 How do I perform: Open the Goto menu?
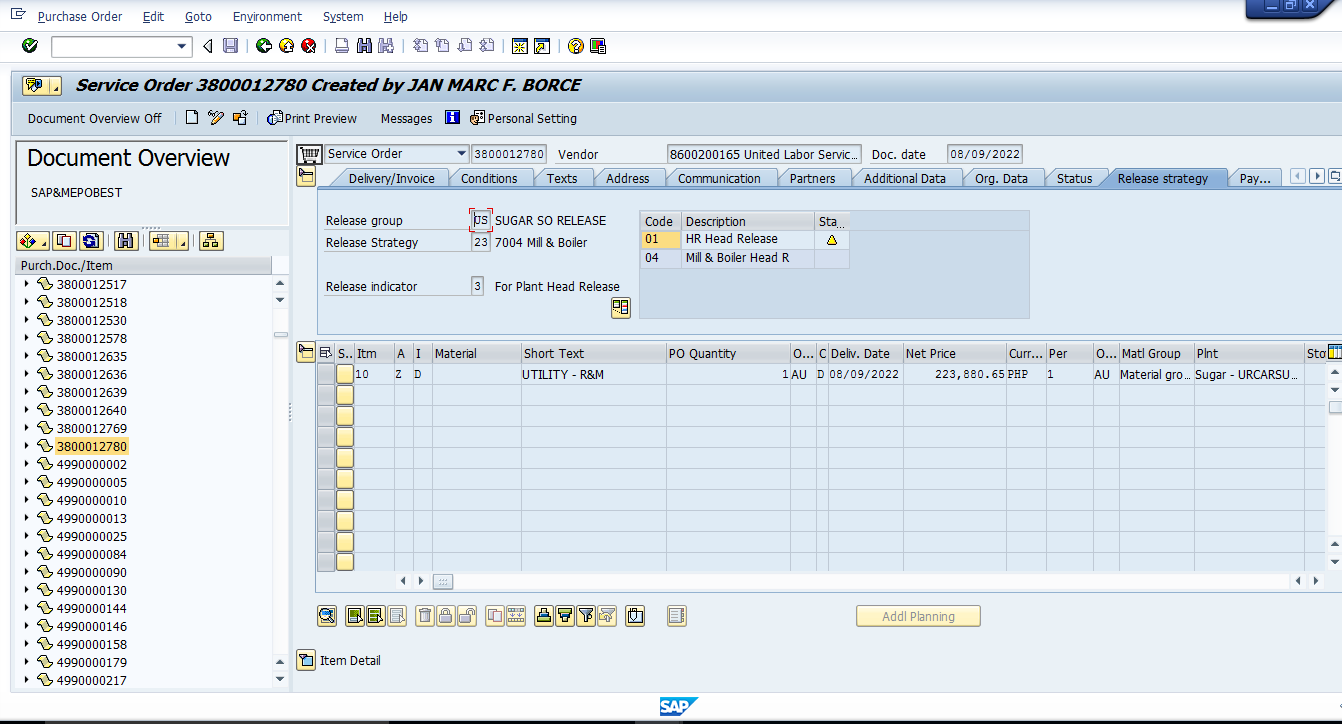tap(198, 17)
